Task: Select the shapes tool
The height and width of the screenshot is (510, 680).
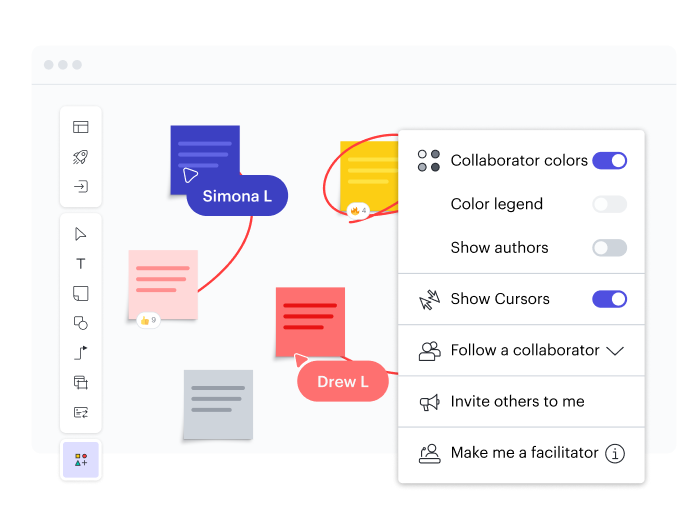Action: pos(81,323)
